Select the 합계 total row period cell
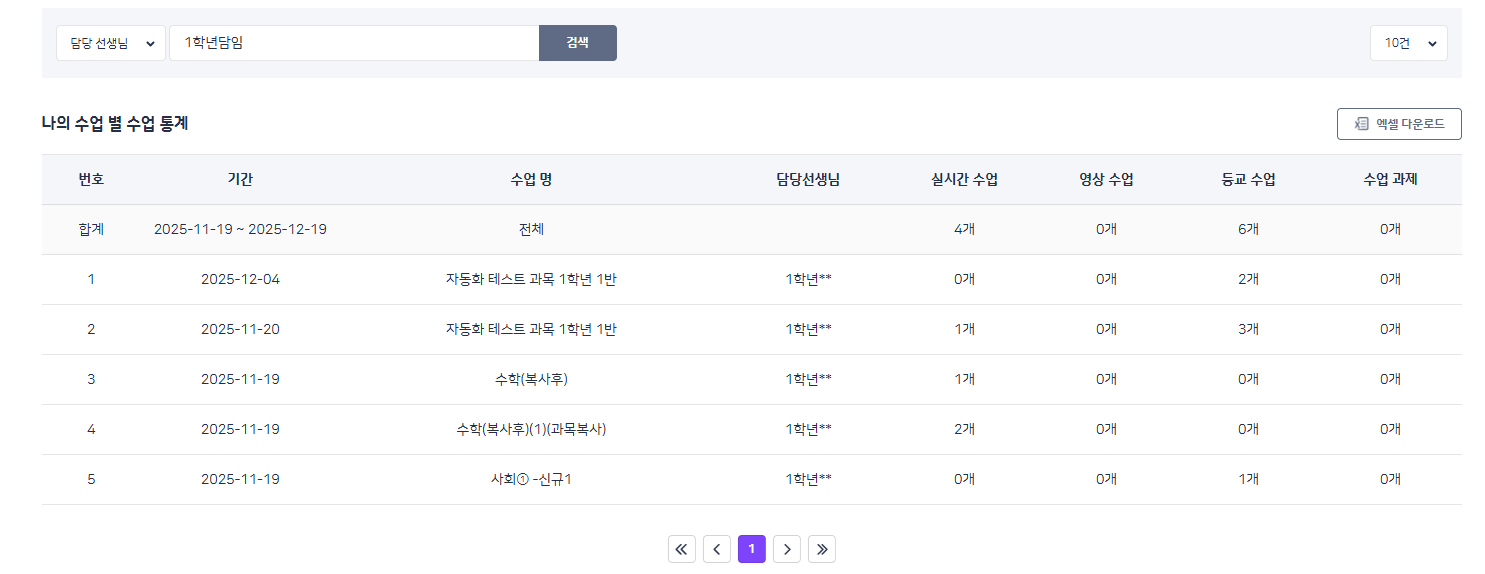The height and width of the screenshot is (574, 1485). click(x=240, y=230)
